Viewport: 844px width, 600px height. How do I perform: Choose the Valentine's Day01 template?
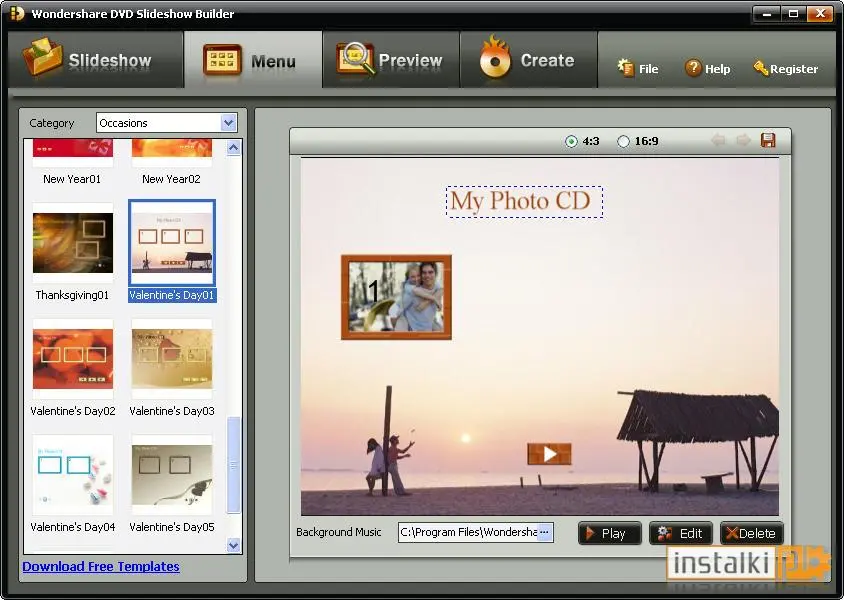pyautogui.click(x=172, y=252)
